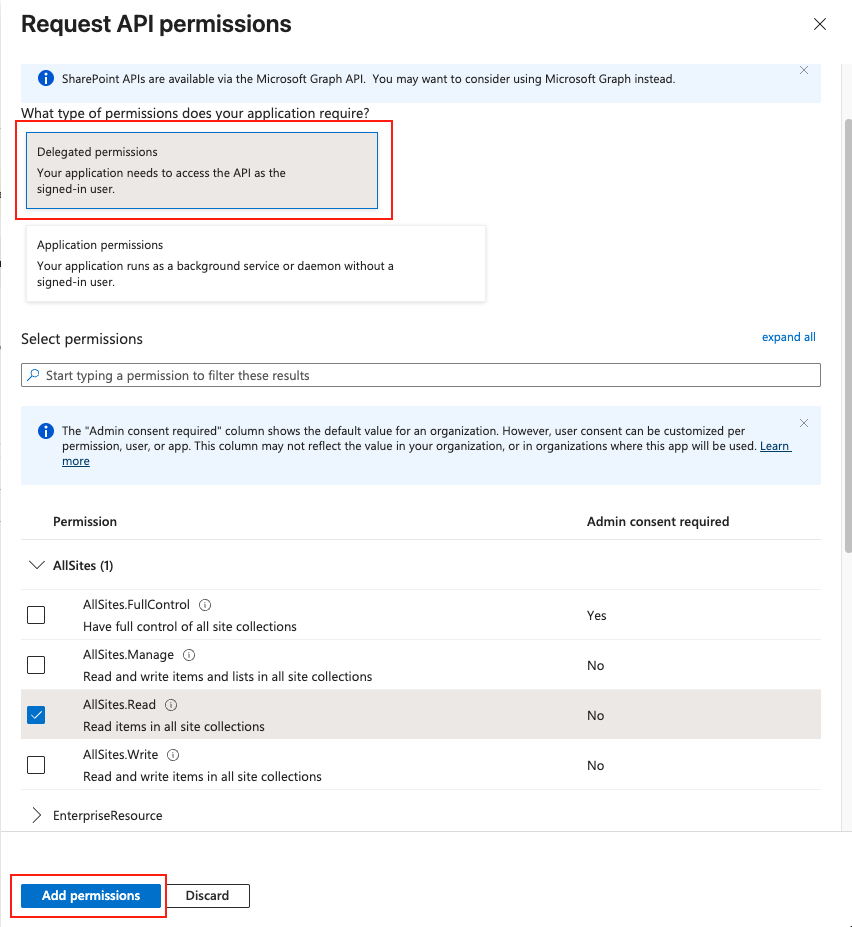Dismiss the Admin consent required notice
852x927 pixels.
pyautogui.click(x=804, y=423)
